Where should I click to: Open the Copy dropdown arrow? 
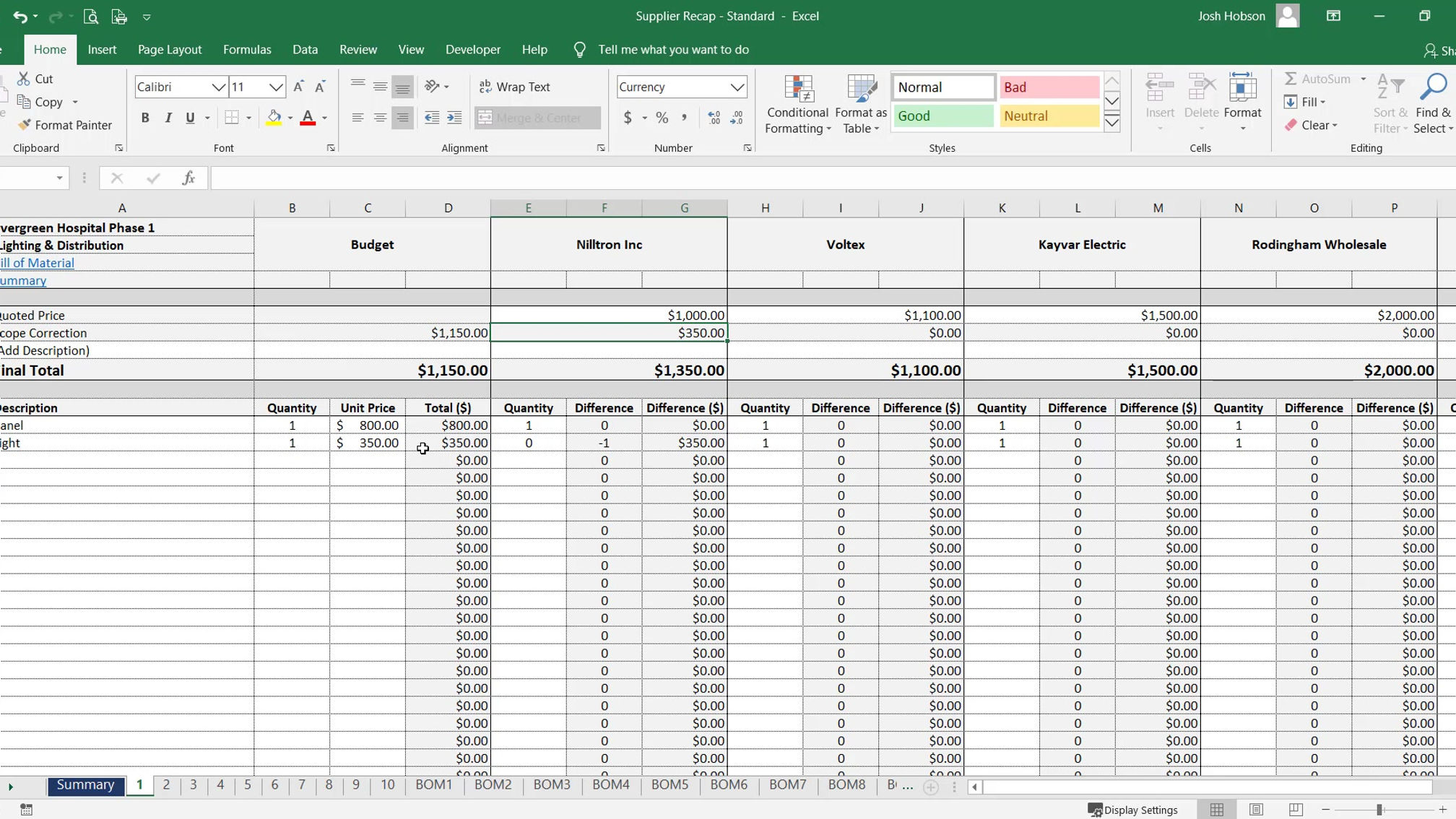[x=75, y=102]
